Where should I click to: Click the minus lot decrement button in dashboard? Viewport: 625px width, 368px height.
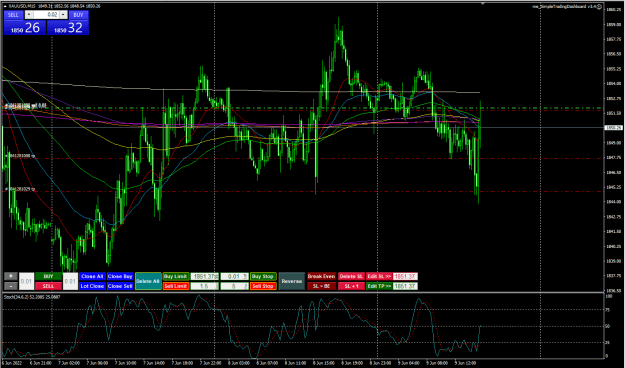click(x=11, y=286)
